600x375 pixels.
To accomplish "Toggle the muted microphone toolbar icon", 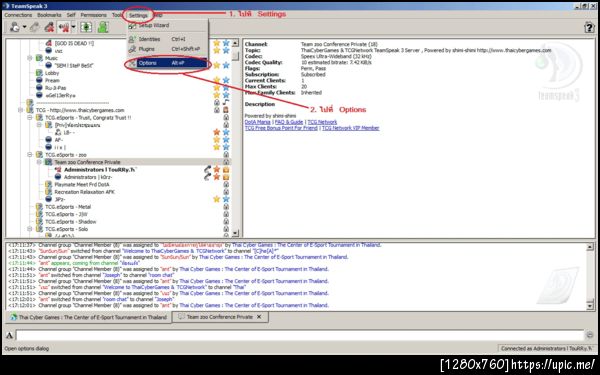I will [x=64, y=27].
